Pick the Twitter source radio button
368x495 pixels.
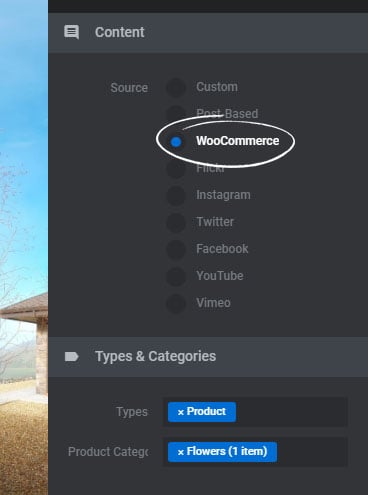pos(176,223)
